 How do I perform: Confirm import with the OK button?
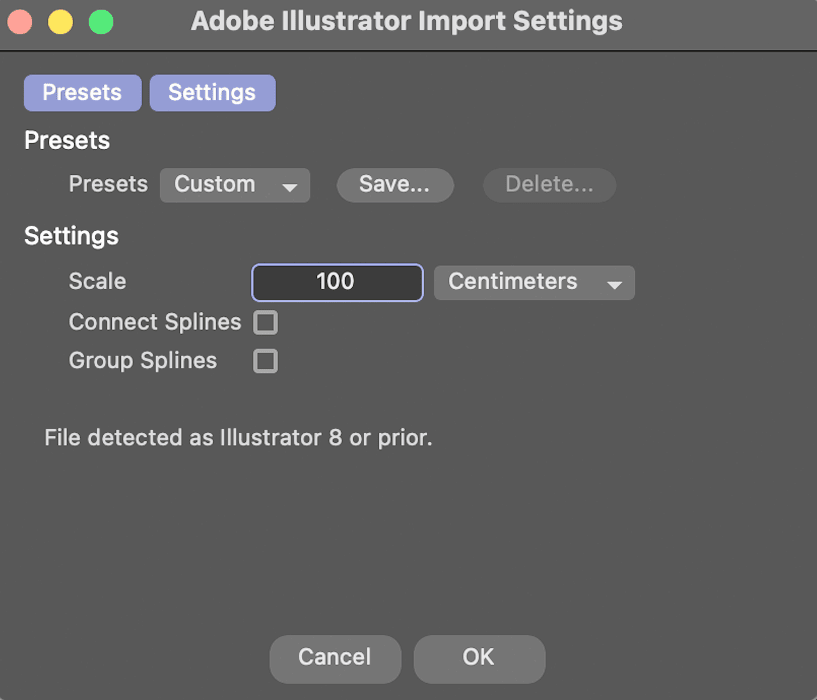(x=479, y=658)
